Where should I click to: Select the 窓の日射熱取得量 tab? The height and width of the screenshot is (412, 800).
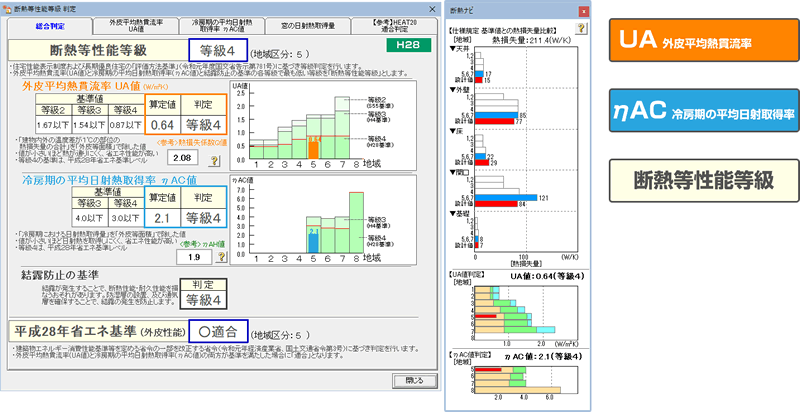pyautogui.click(x=308, y=26)
